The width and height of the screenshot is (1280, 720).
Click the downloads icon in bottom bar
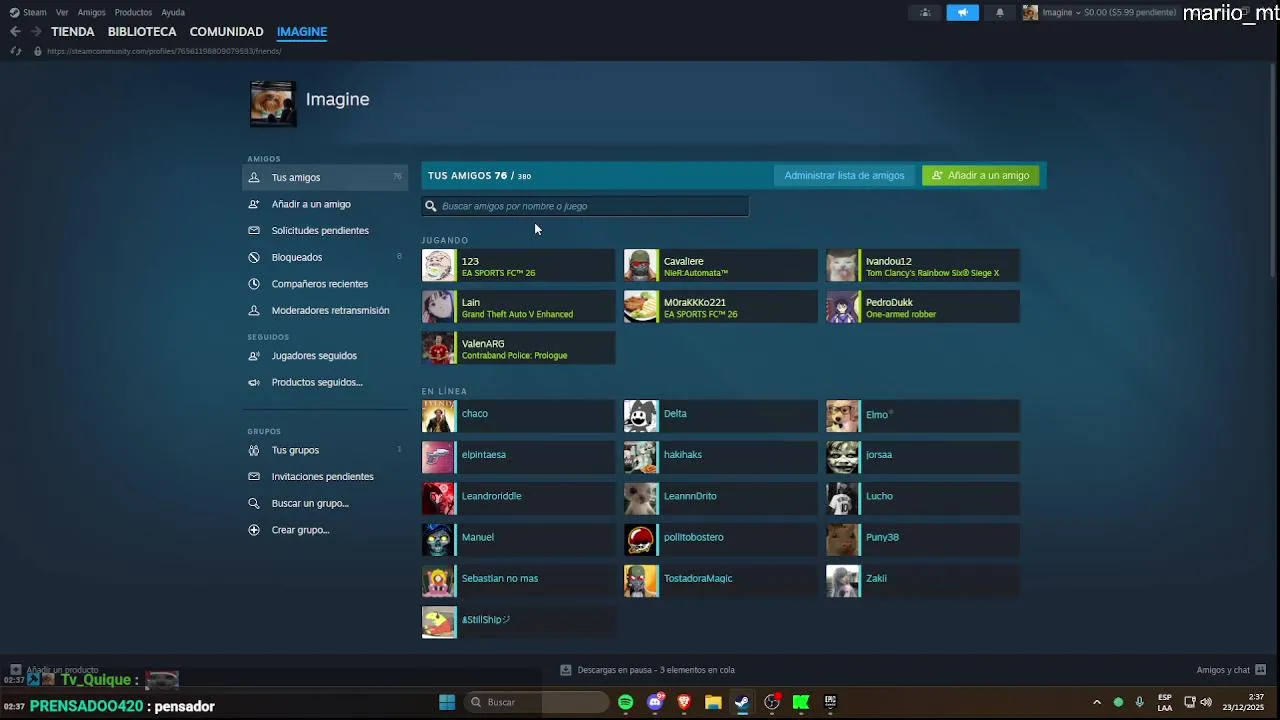[x=566, y=670]
